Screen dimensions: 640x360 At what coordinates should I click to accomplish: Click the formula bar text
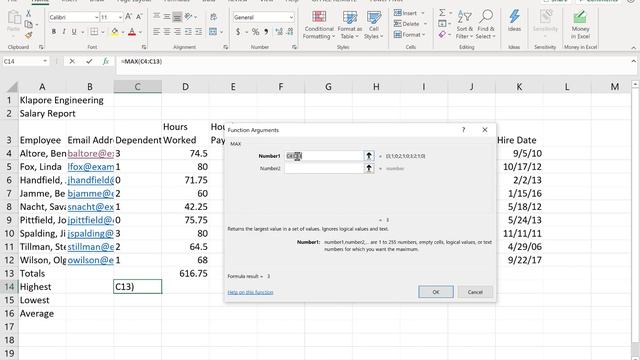[141, 61]
